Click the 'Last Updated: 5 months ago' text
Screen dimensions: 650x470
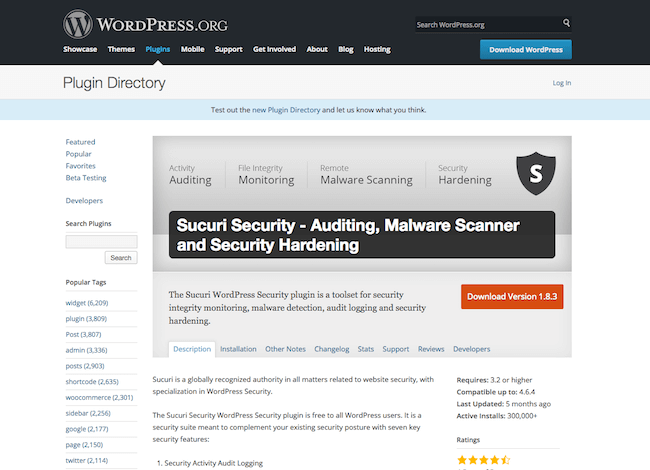click(x=504, y=404)
